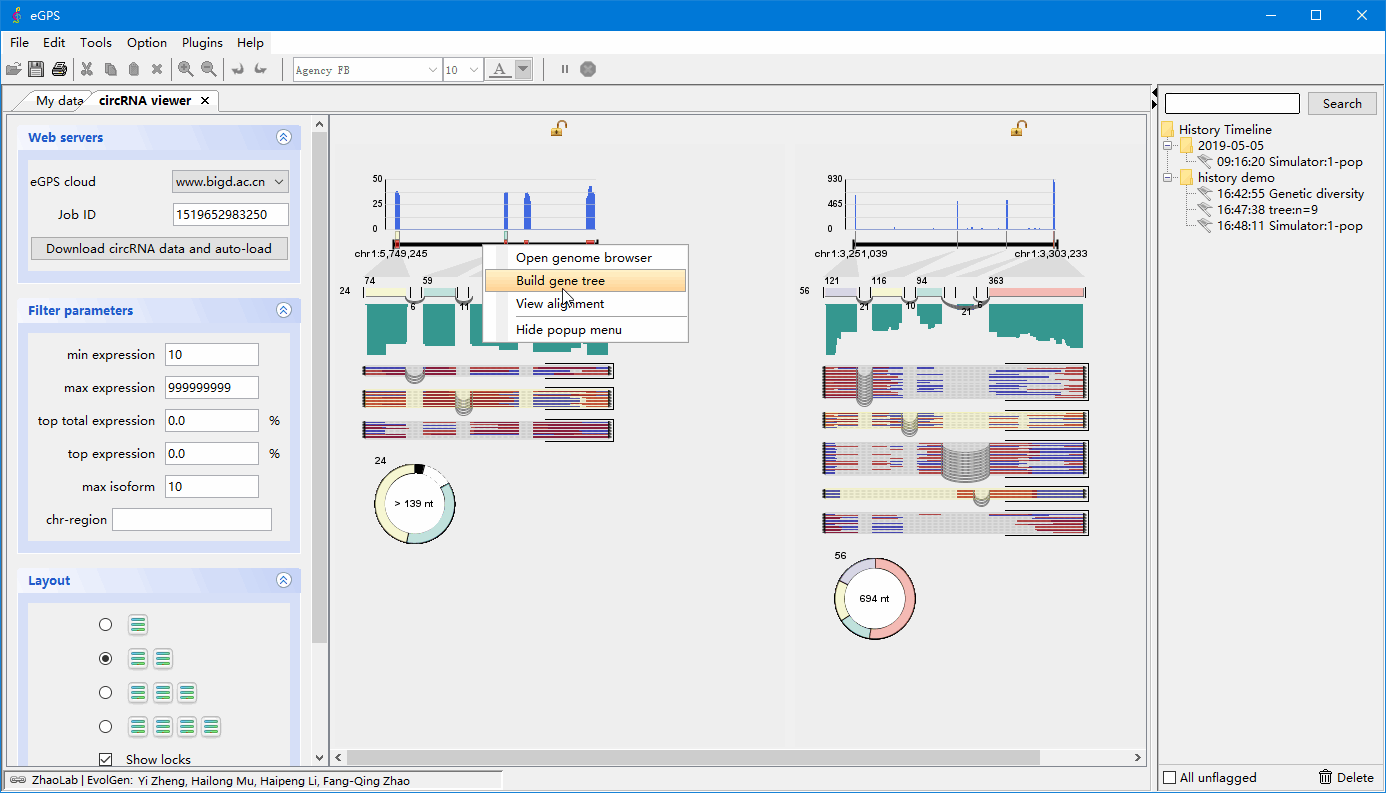Image resolution: width=1386 pixels, height=793 pixels.
Task: Click the Paste clipboard icon
Action: pyautogui.click(x=133, y=69)
